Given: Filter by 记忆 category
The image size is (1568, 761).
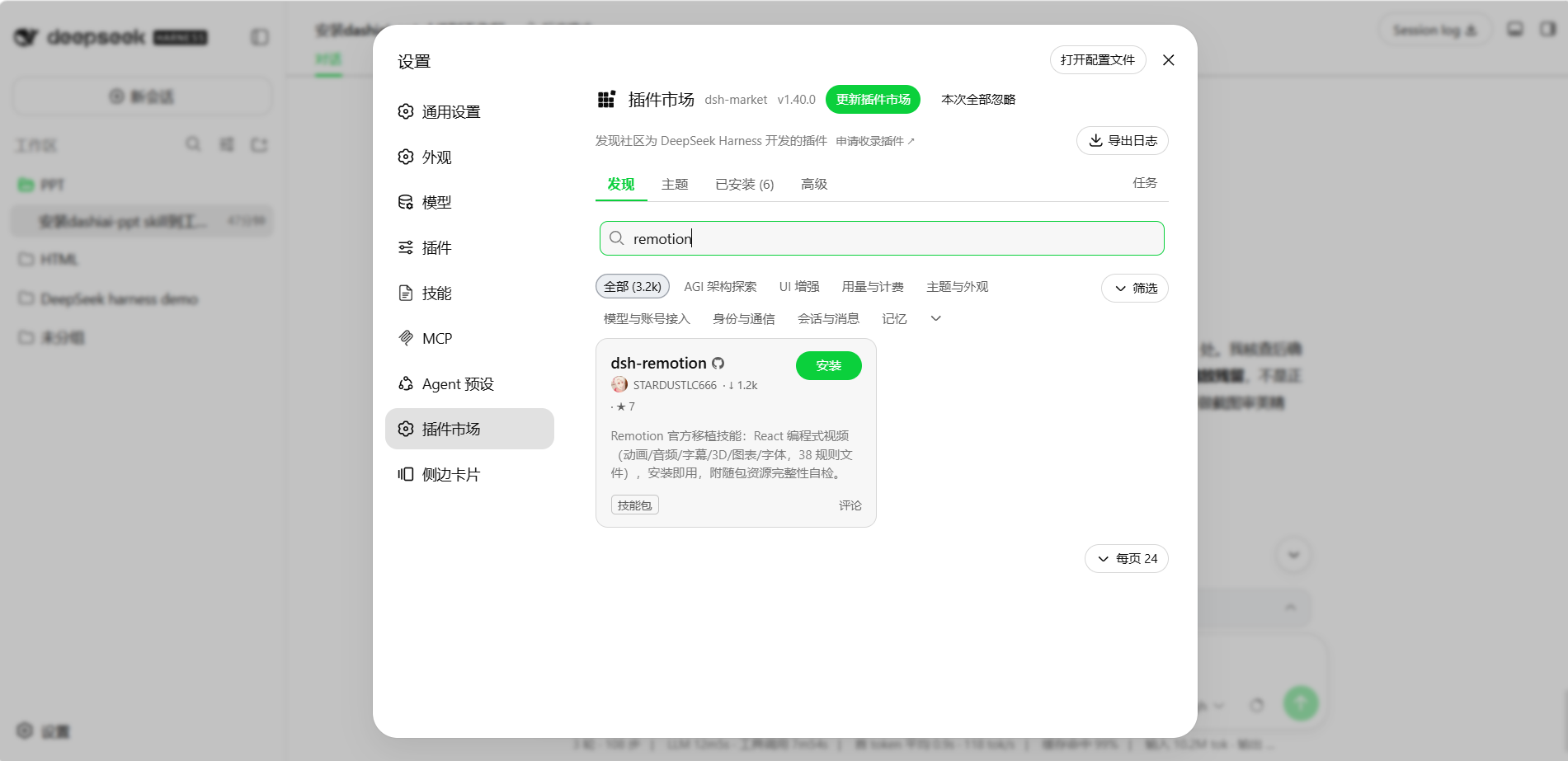Looking at the screenshot, I should 894,319.
